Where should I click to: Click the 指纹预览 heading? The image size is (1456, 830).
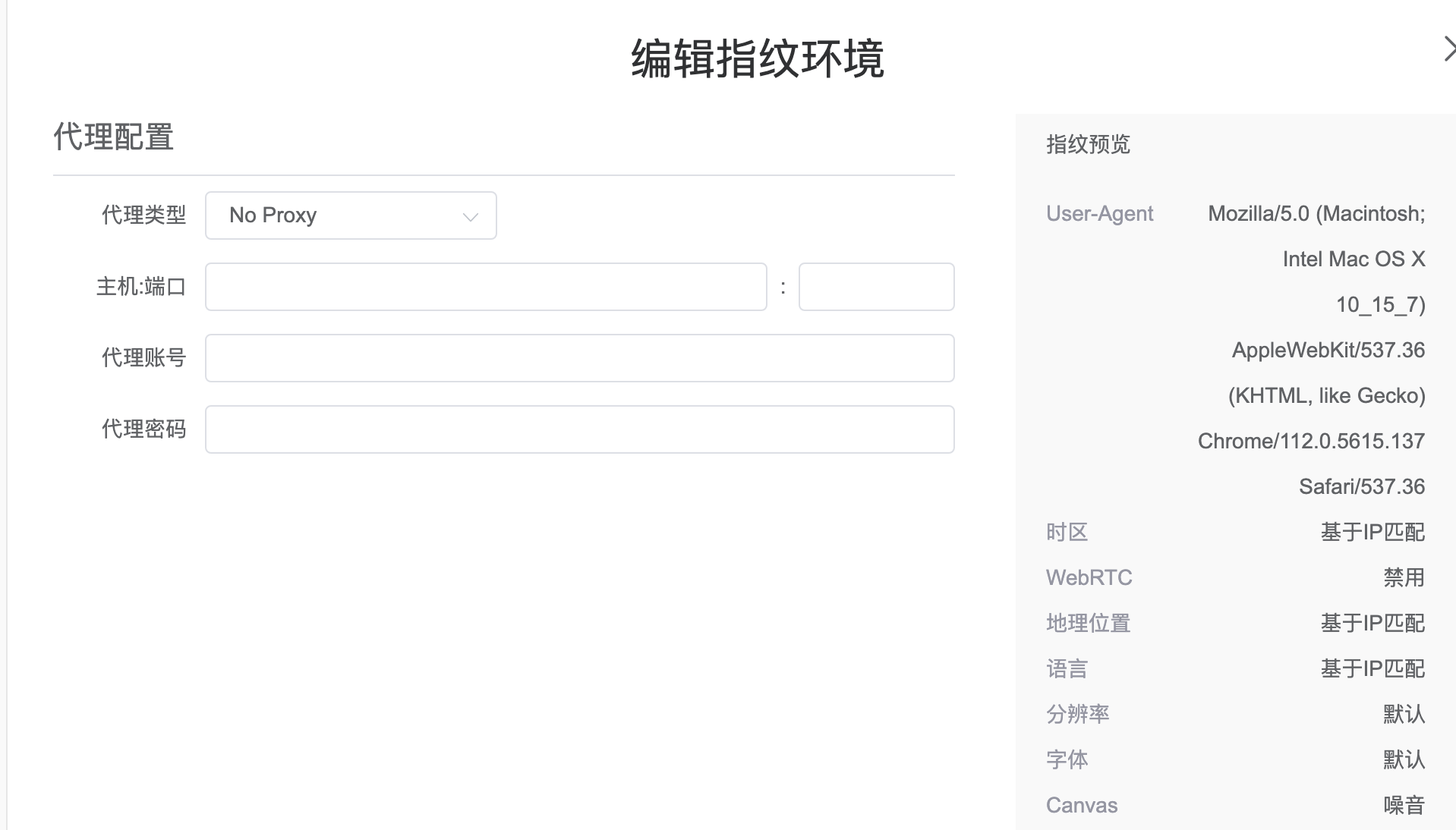(1088, 144)
